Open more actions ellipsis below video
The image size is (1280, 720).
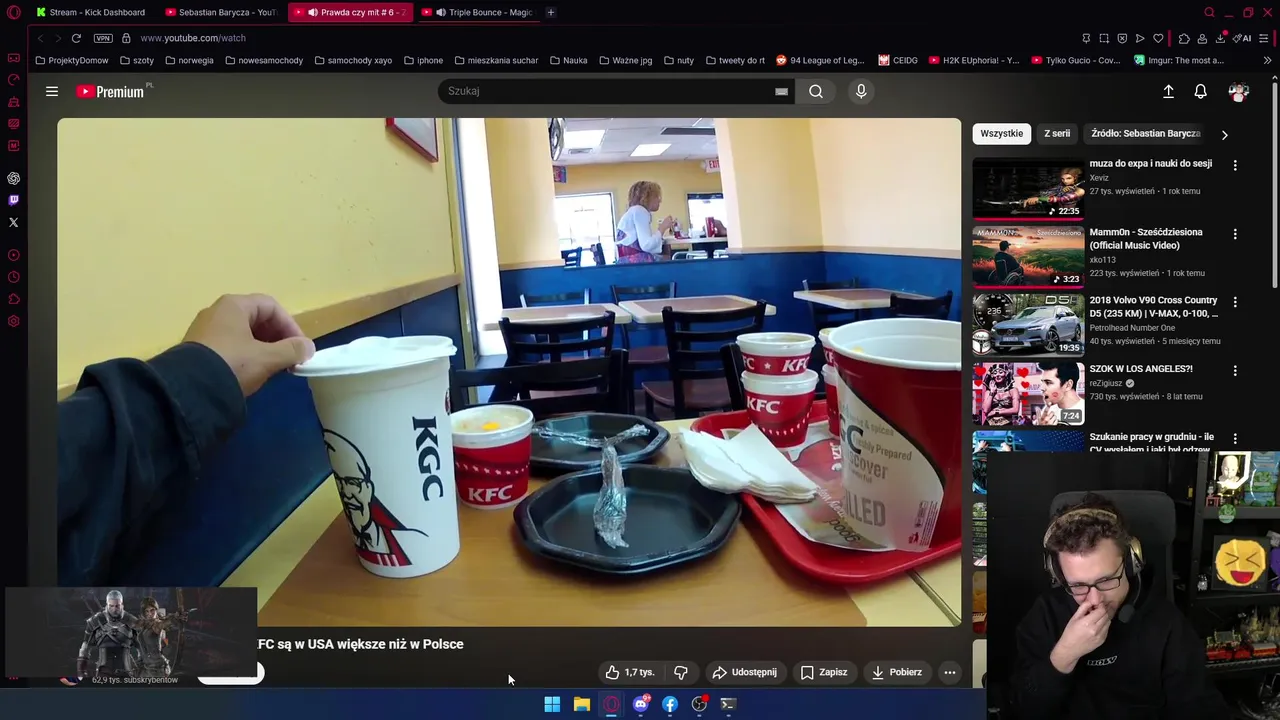coord(950,672)
